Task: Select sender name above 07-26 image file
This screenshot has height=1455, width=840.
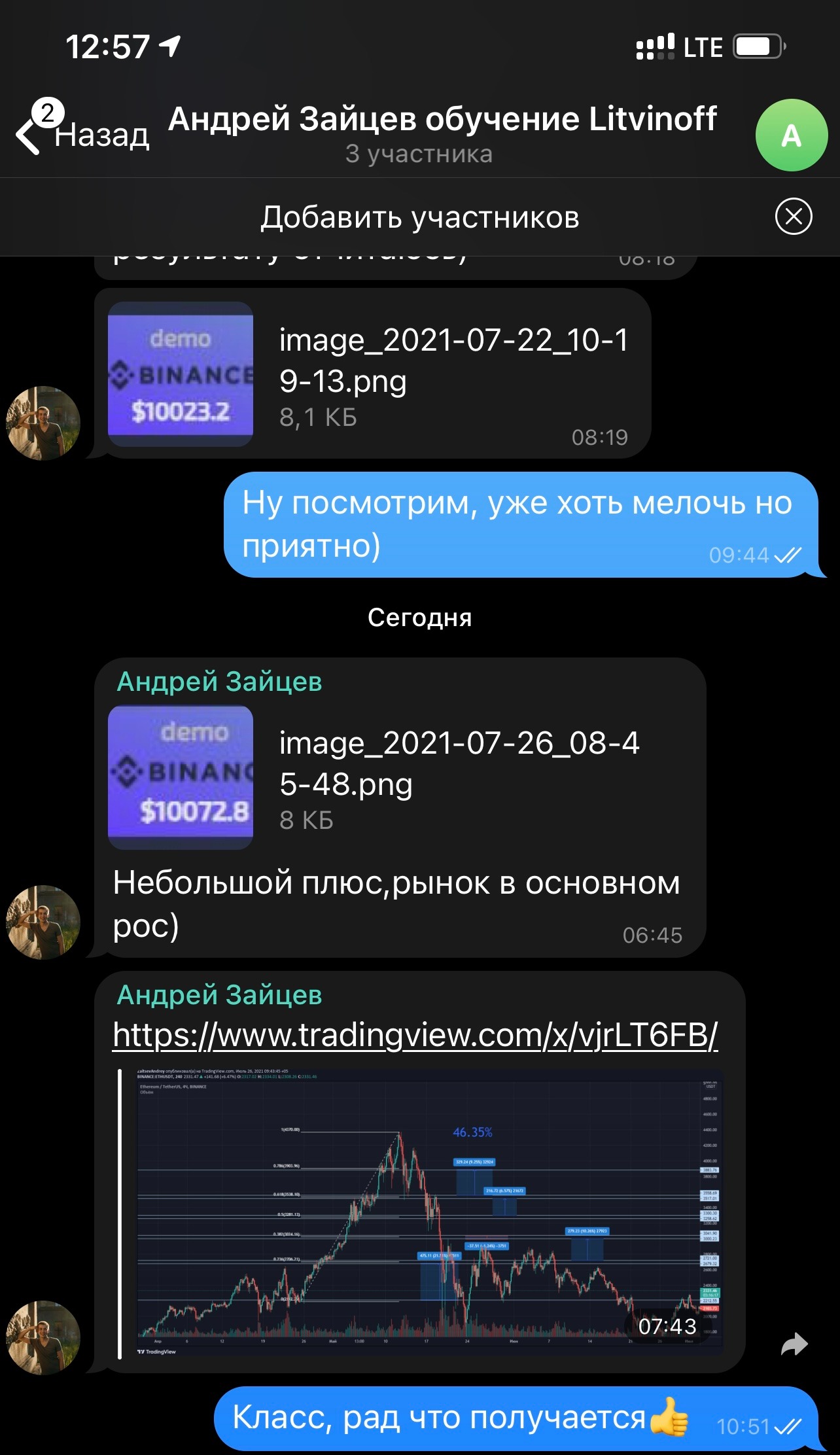Action: coord(219,682)
